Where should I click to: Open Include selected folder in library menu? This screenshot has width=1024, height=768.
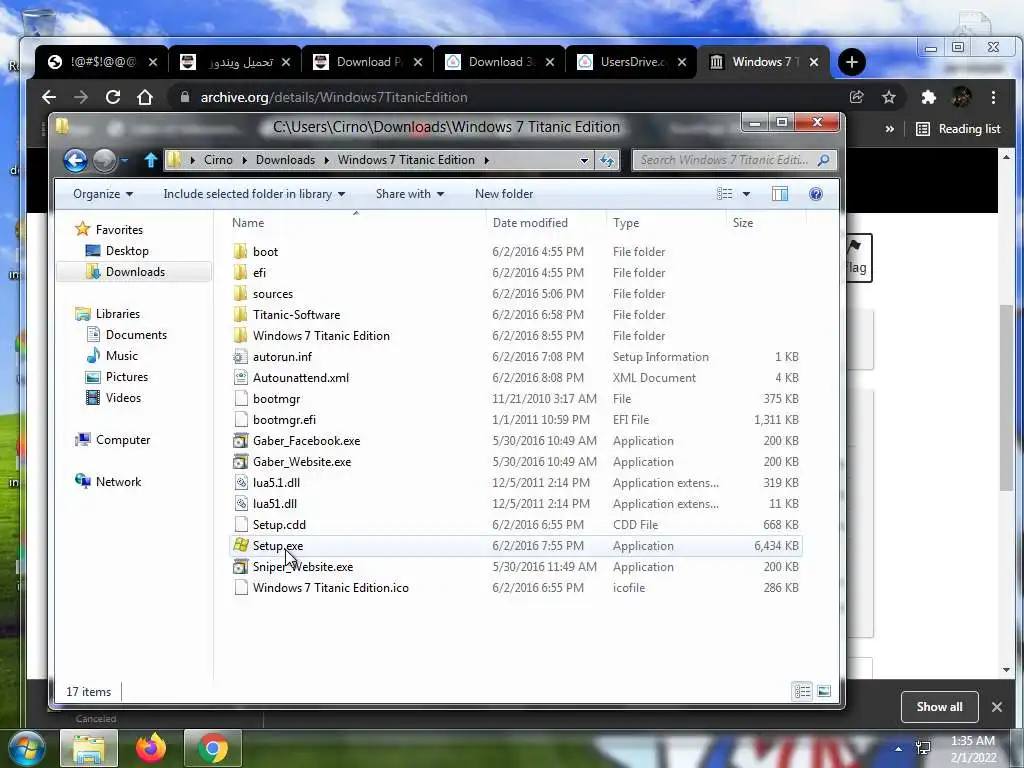(254, 194)
